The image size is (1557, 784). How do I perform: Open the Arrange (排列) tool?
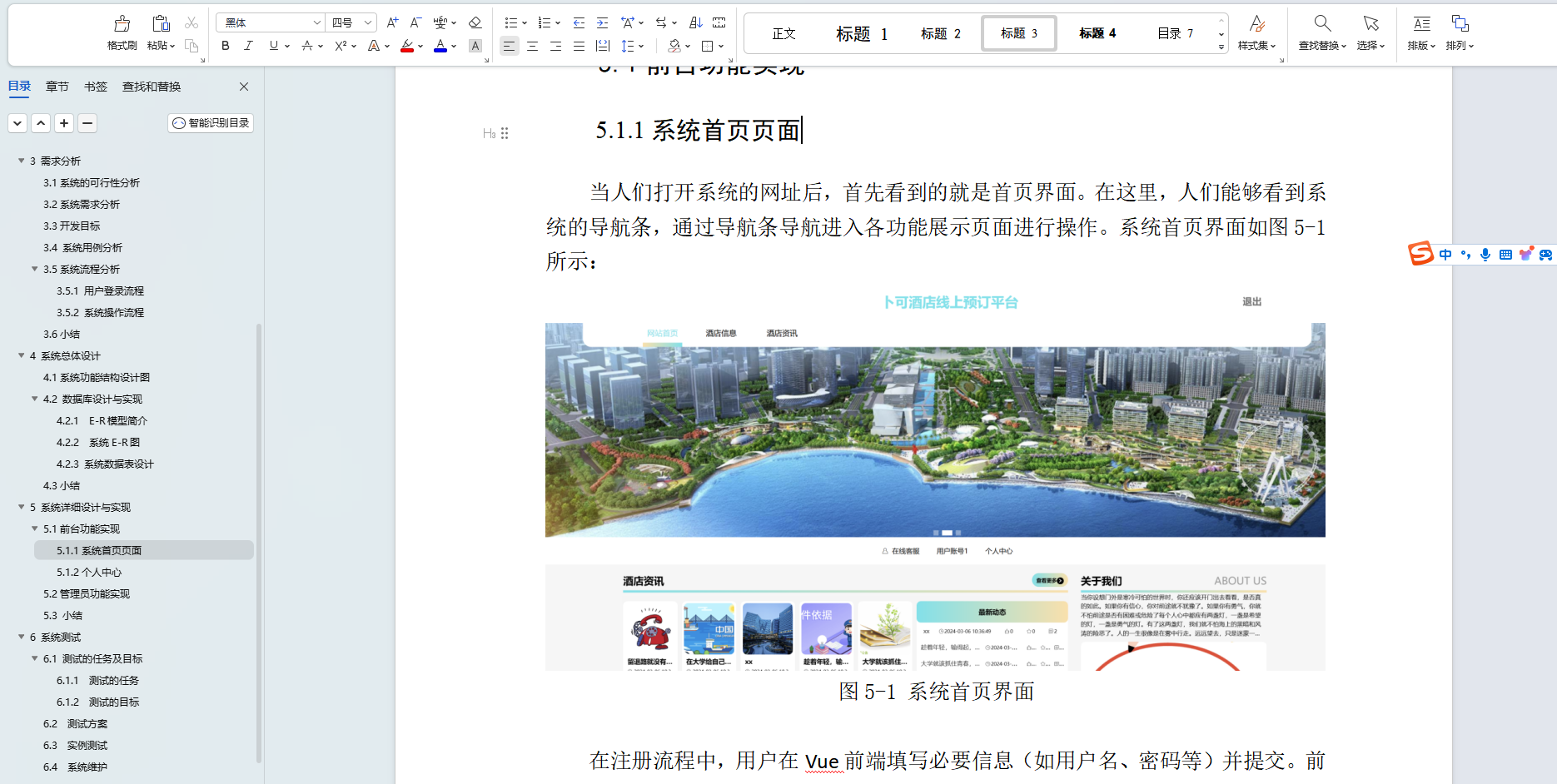tap(1460, 32)
